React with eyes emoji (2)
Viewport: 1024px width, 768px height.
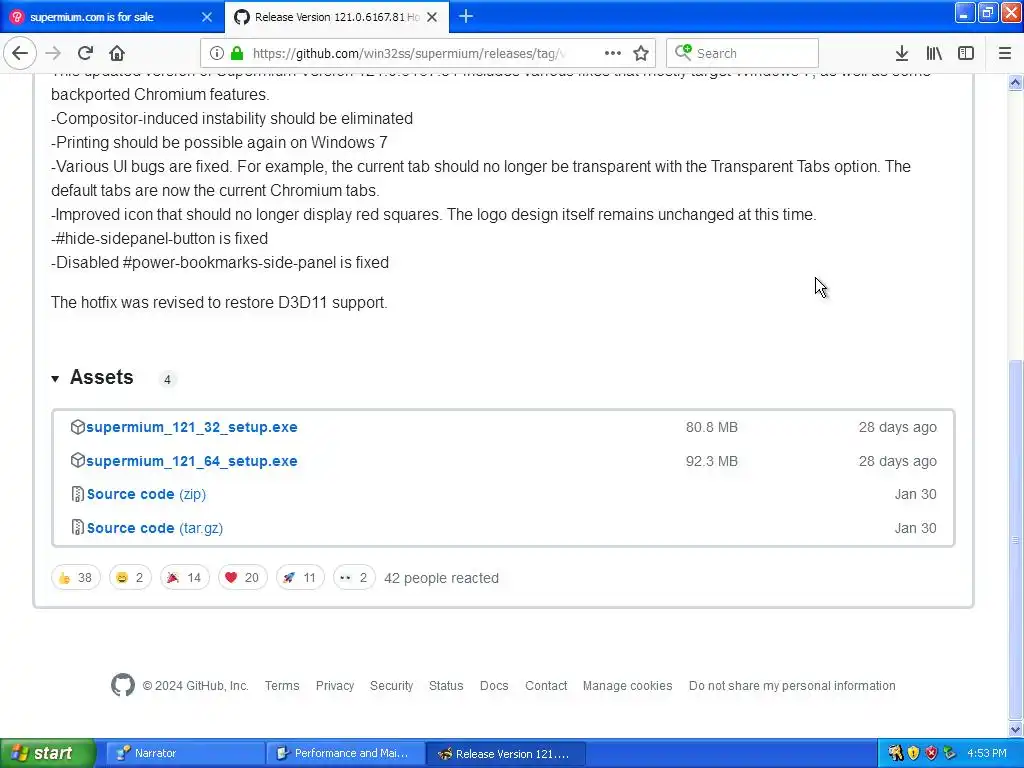(x=354, y=578)
